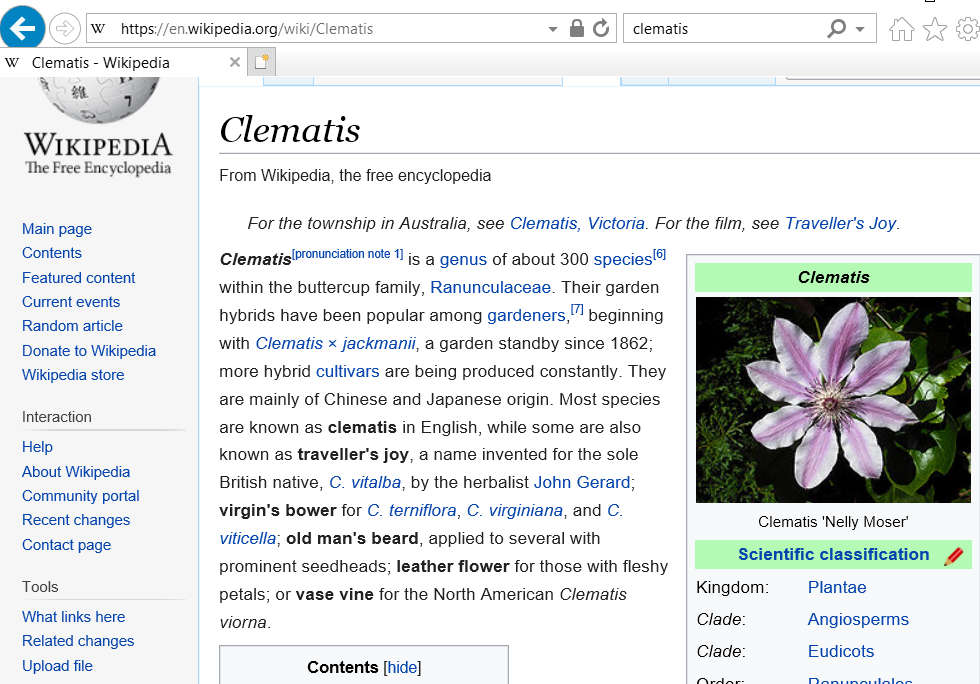This screenshot has height=684, width=980.
Task: Follow the C. terniflora link
Action: pos(412,511)
